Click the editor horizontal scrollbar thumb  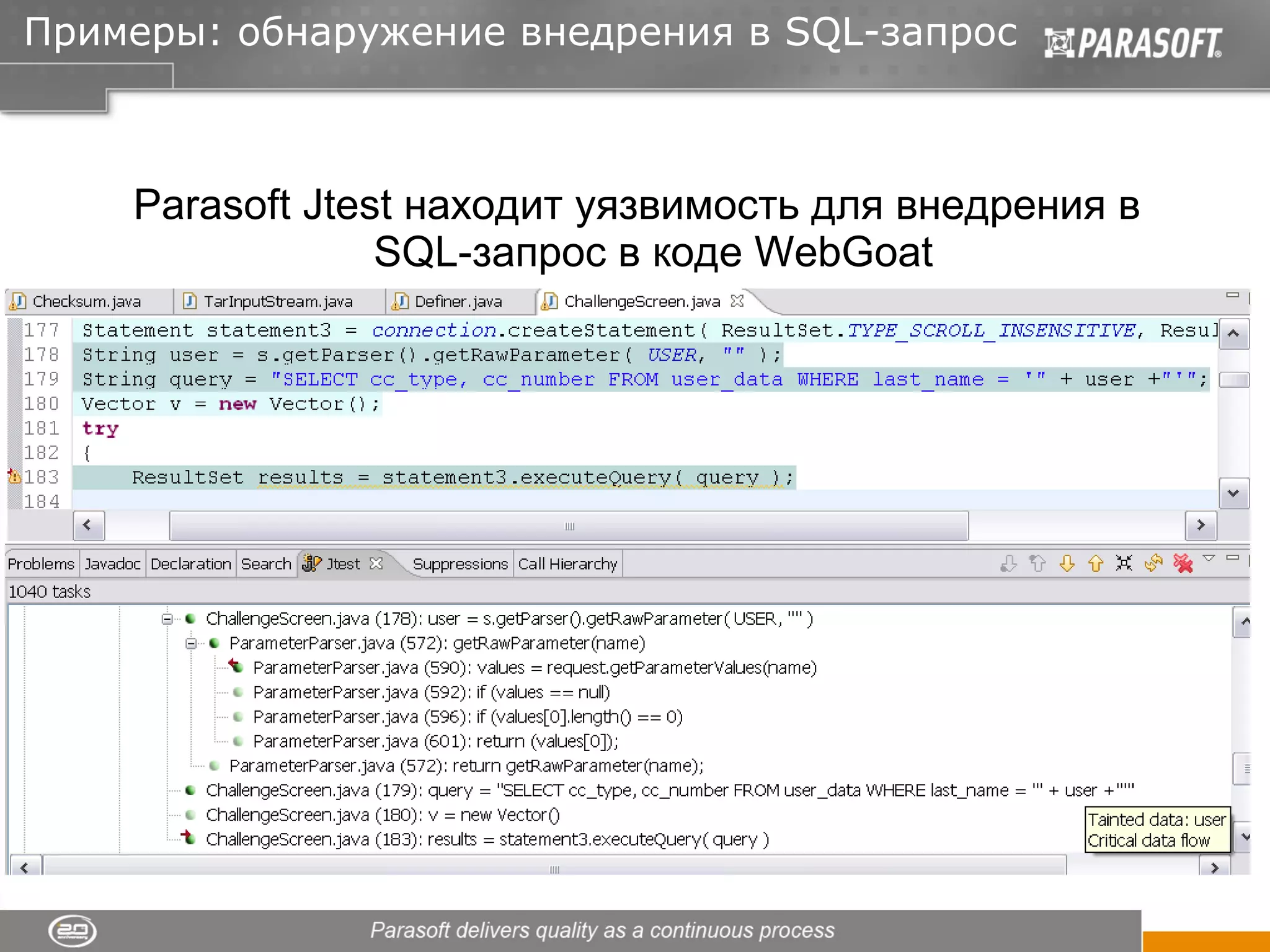pyautogui.click(x=569, y=526)
